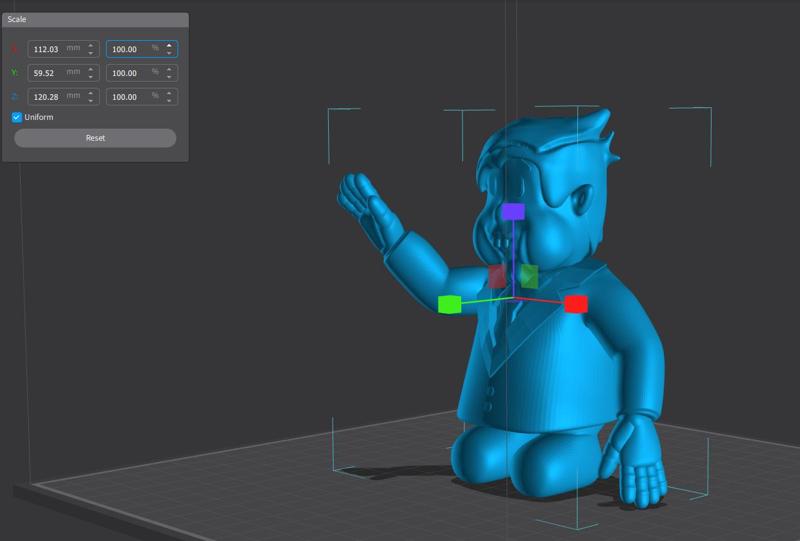Grab the blue Z-axis scale handle
The height and width of the screenshot is (541, 800).
(x=513, y=211)
